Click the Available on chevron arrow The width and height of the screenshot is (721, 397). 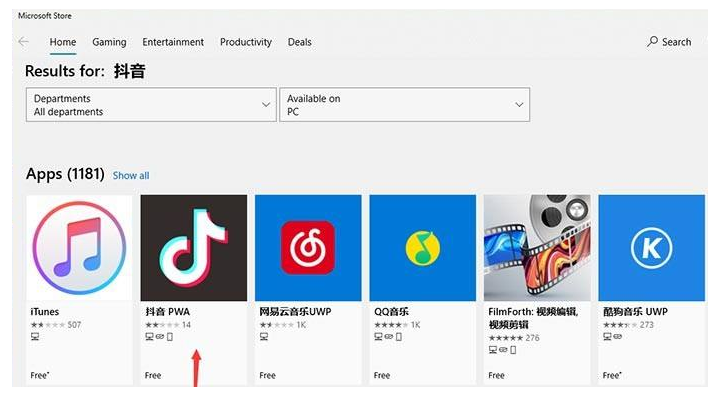519,105
